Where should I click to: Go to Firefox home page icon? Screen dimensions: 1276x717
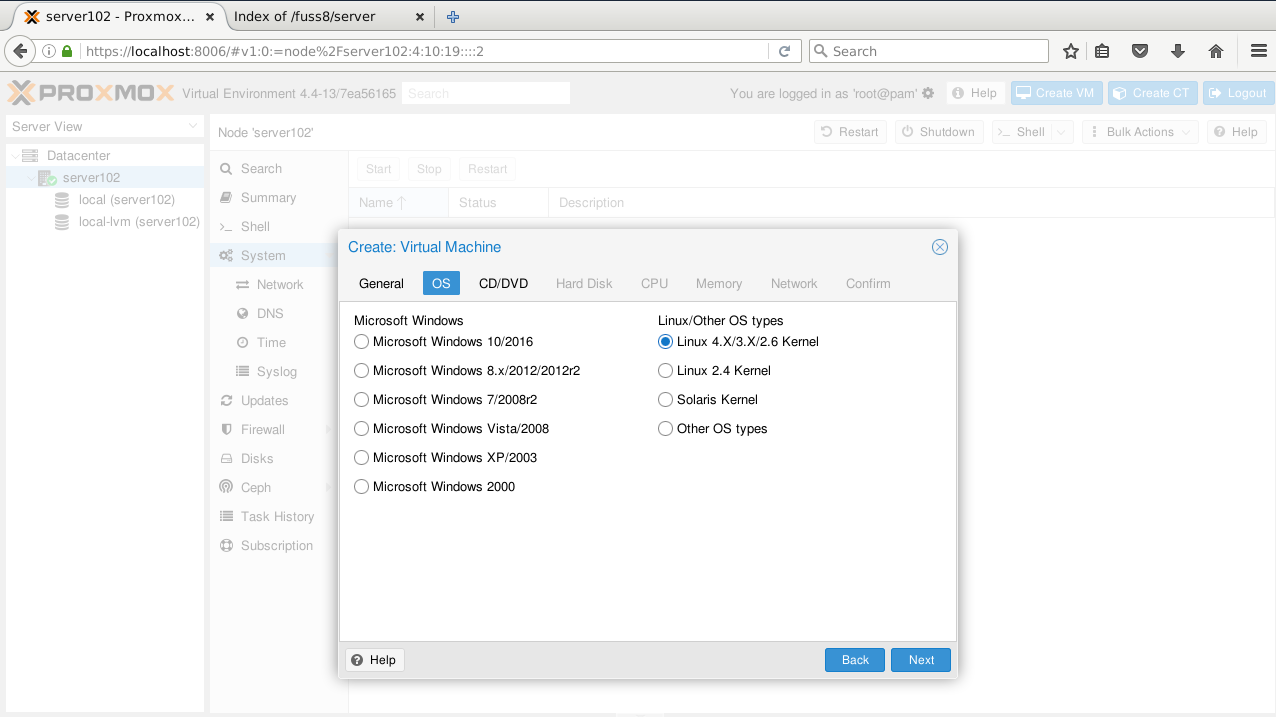(1216, 51)
